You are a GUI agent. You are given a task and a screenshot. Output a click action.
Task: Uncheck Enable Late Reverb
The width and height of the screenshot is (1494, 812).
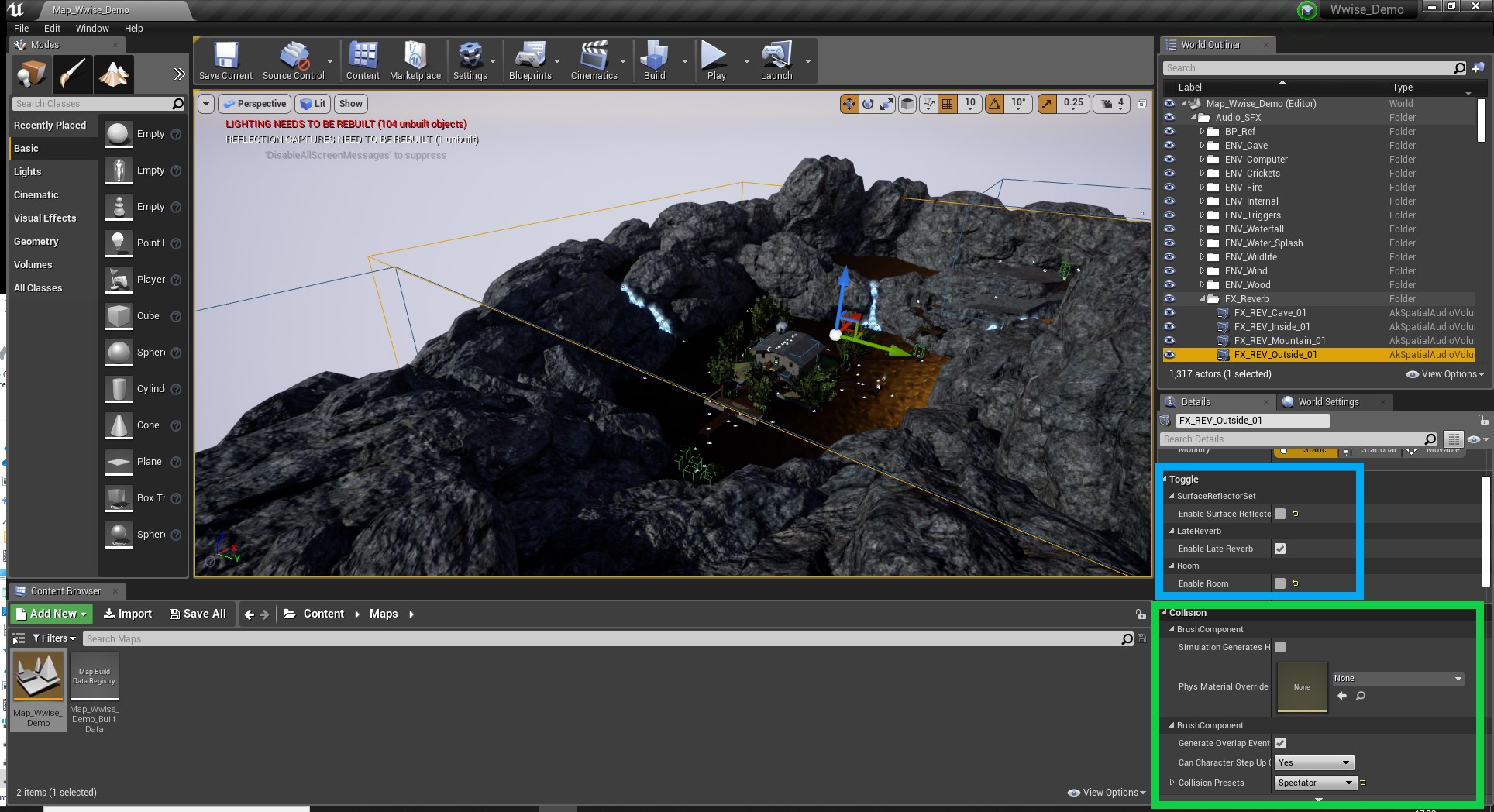pyautogui.click(x=1279, y=549)
